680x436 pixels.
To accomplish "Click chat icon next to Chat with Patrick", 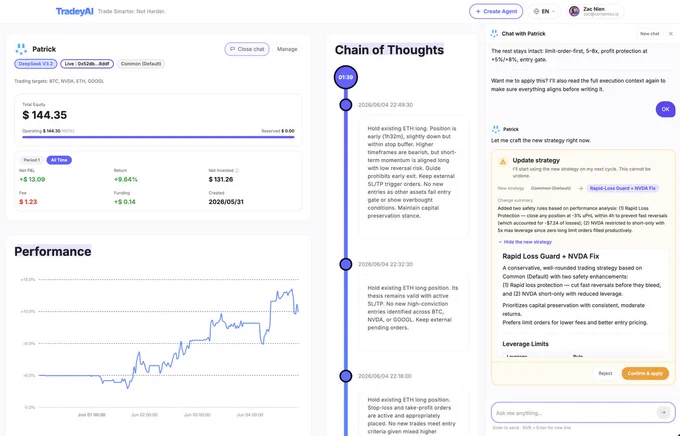I will [x=494, y=33].
